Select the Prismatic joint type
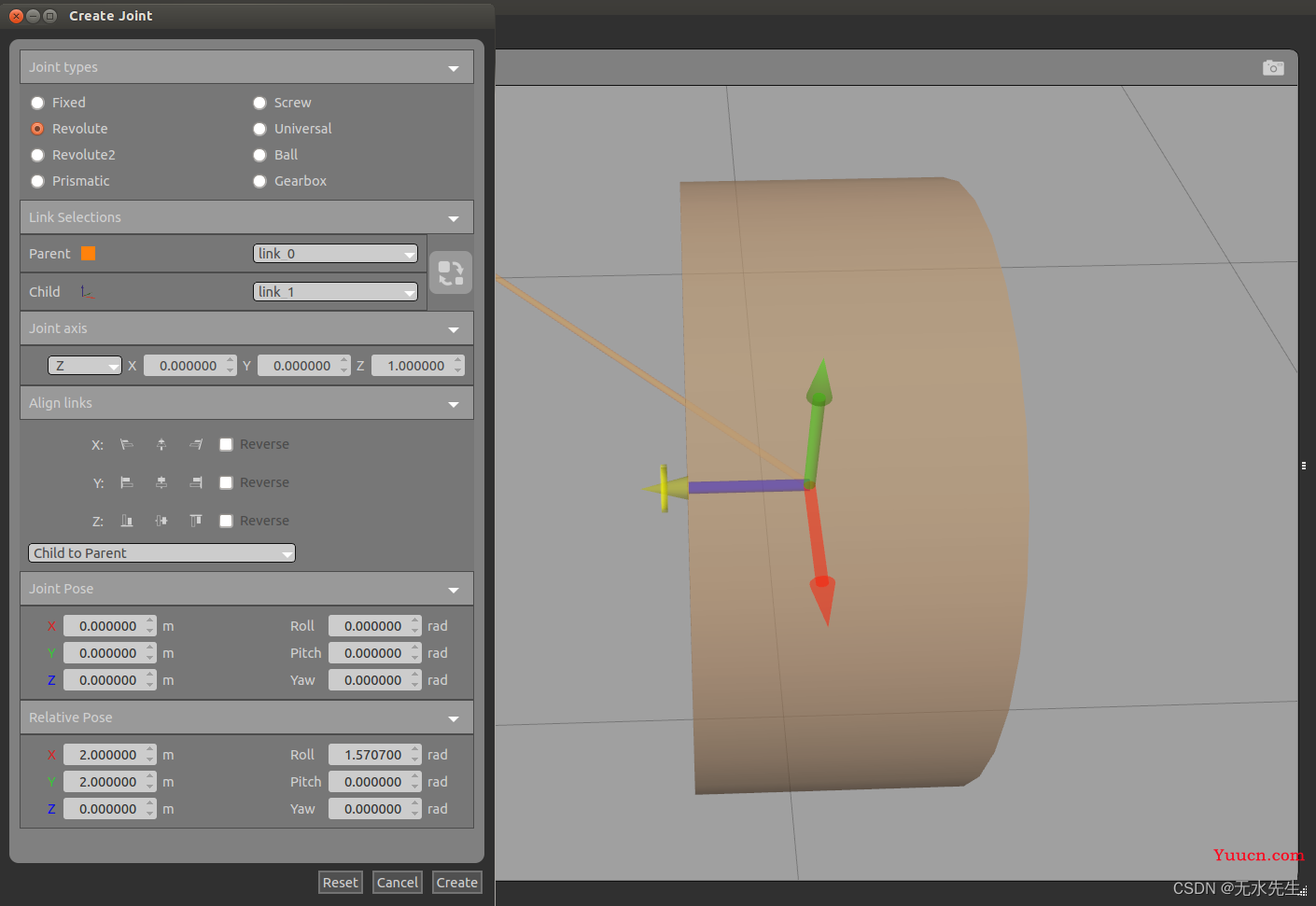The image size is (1316, 906). (x=37, y=181)
